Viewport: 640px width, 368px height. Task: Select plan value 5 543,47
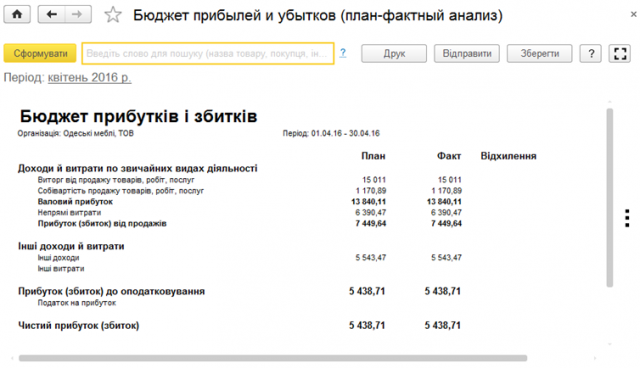(x=371, y=258)
